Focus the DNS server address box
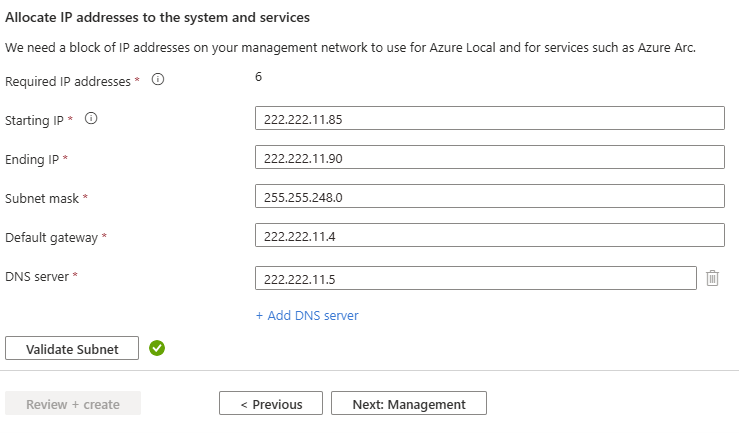739x433 pixels. (x=476, y=278)
